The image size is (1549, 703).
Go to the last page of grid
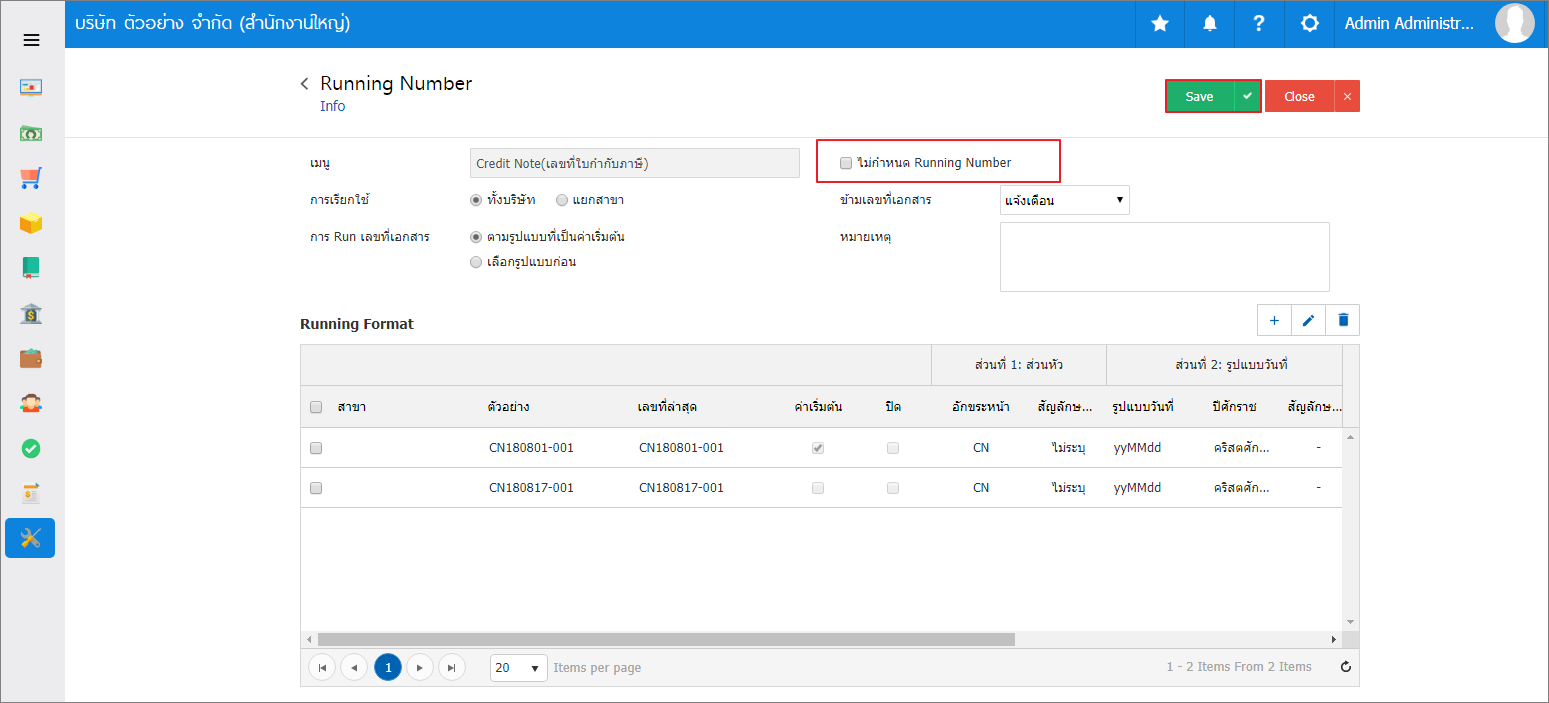[x=452, y=667]
